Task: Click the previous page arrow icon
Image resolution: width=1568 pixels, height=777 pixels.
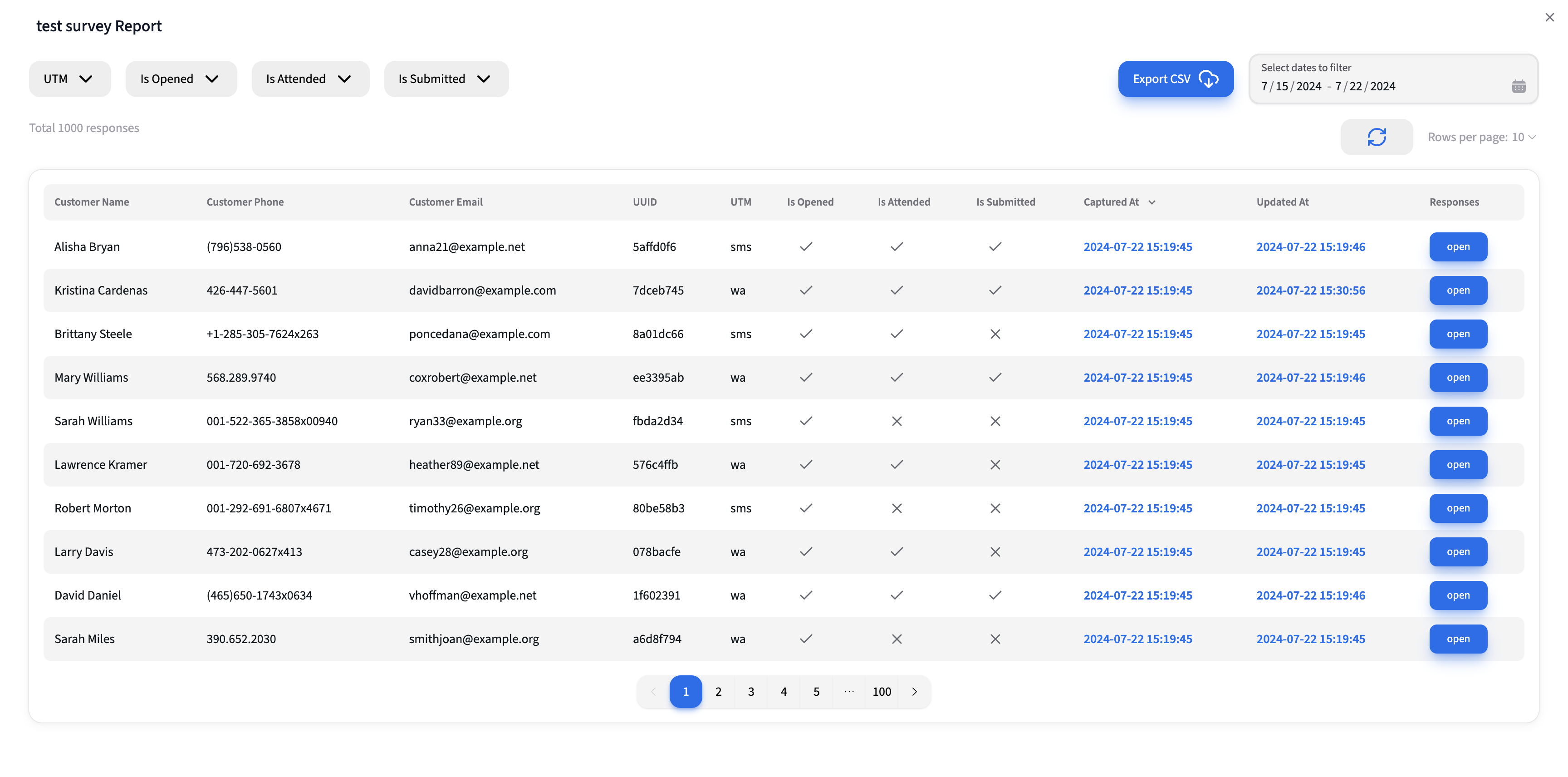Action: click(x=653, y=692)
